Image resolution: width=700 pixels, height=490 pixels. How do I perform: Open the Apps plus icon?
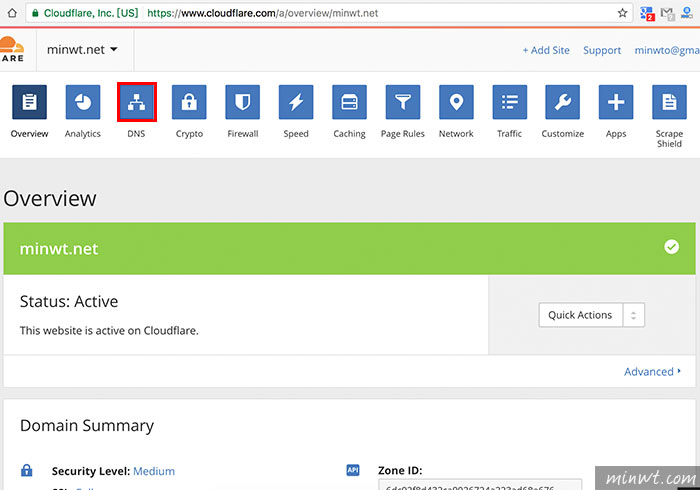pyautogui.click(x=616, y=102)
